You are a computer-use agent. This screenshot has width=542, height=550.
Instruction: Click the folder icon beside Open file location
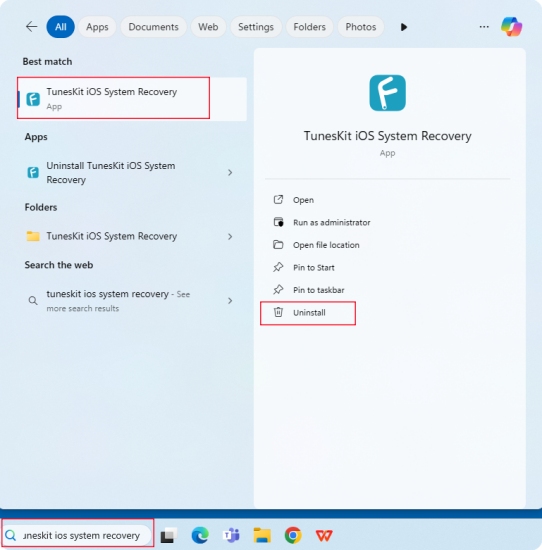[x=278, y=244]
